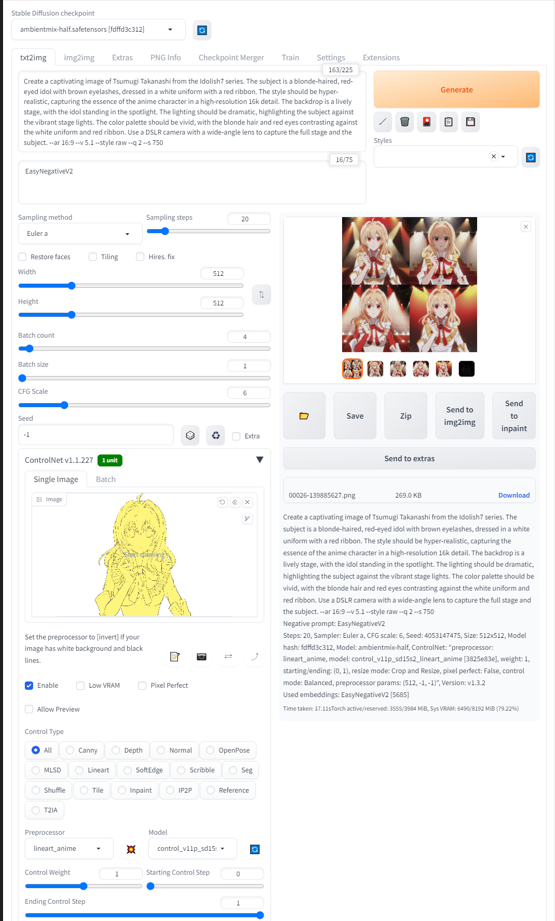The image size is (555, 921).
Task: Collapse the ControlNet v1.1.227 section
Action: [260, 460]
